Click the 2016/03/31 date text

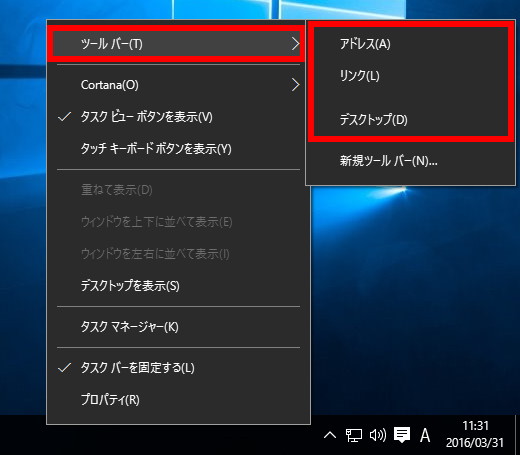tap(475, 443)
